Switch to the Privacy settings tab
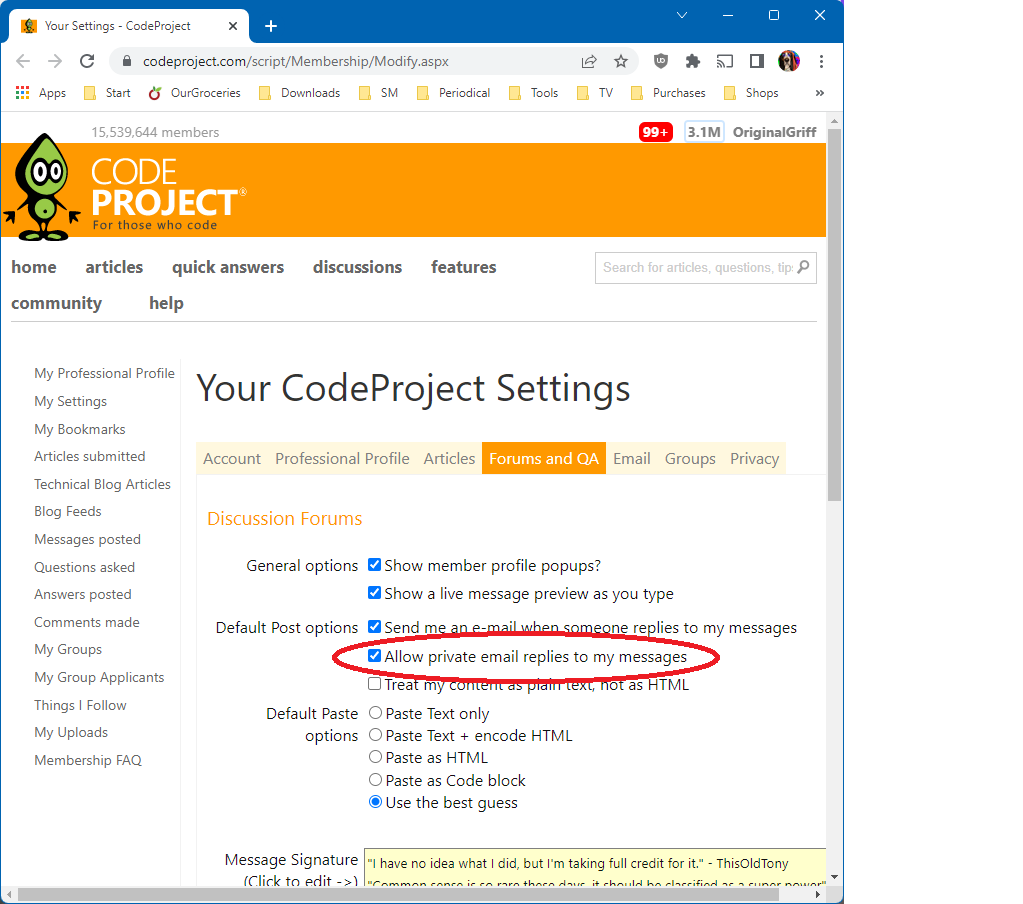1023x904 pixels. point(754,459)
